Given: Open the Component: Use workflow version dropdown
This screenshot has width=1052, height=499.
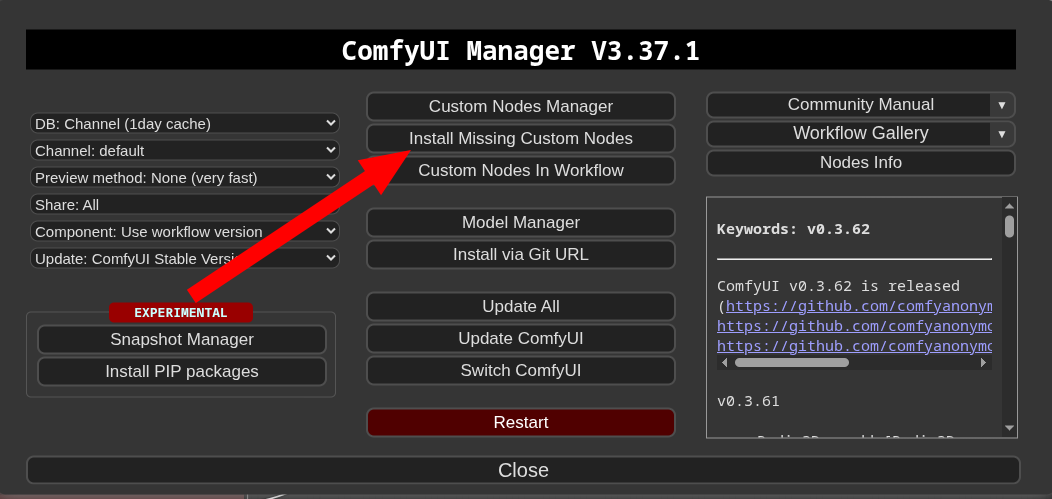Looking at the screenshot, I should [185, 232].
